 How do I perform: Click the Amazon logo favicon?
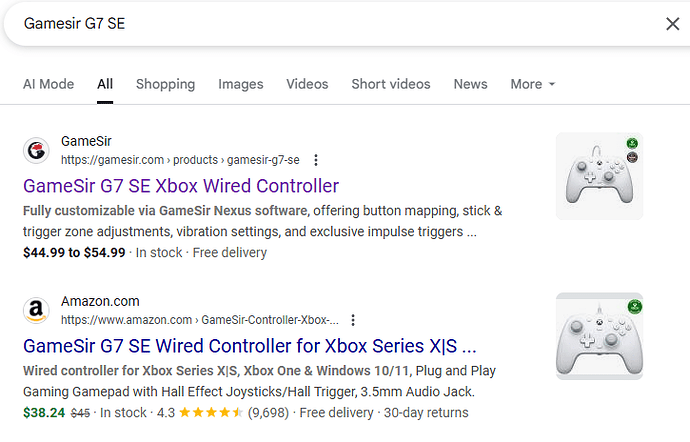36,311
